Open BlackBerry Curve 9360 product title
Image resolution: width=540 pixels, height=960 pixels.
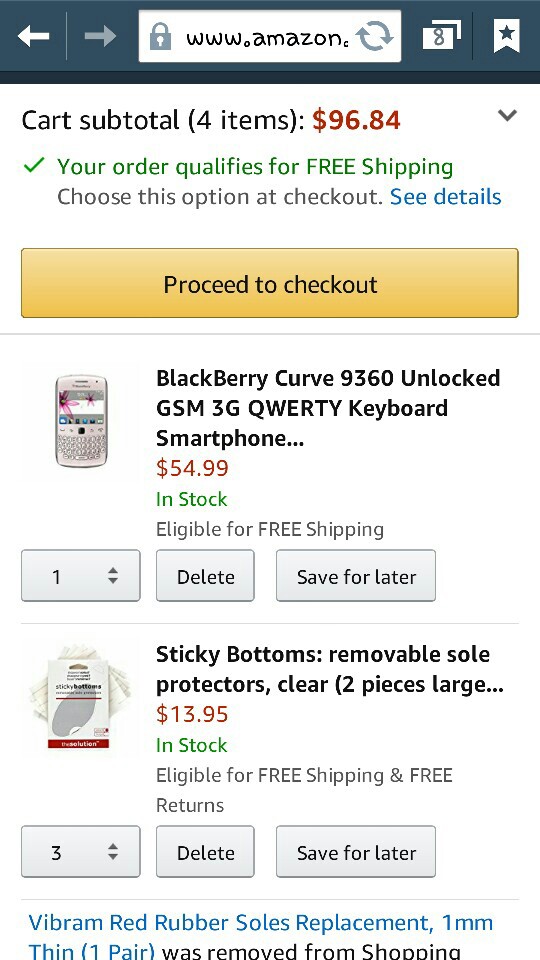[x=328, y=408]
